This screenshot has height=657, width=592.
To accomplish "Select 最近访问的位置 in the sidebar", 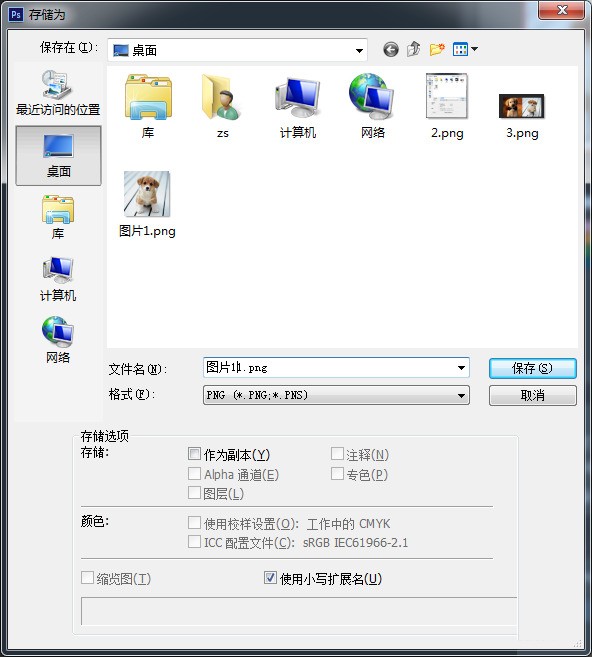I will [x=58, y=93].
